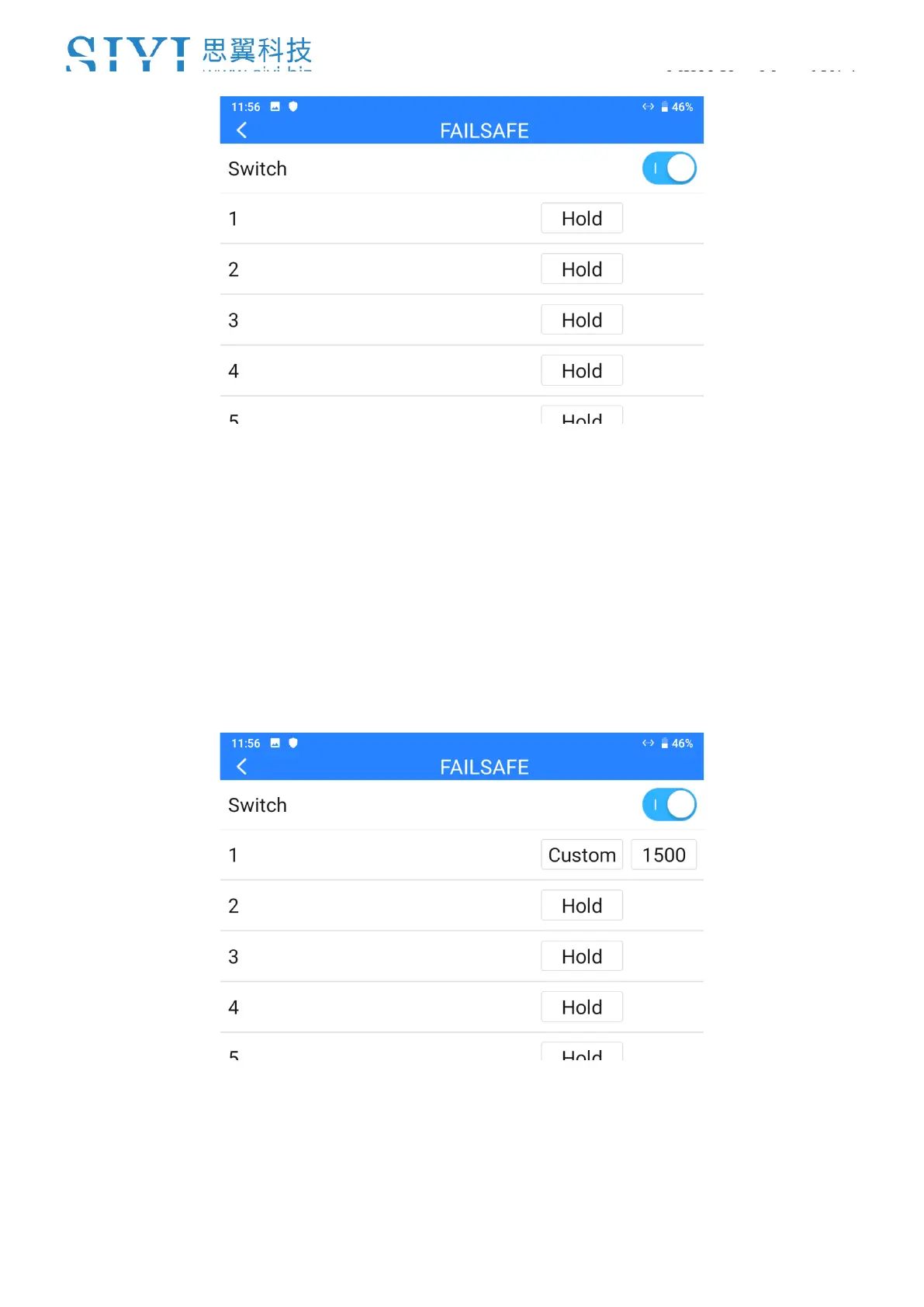The image size is (924, 1307).
Task: Open channel 2 Hold selector in the upper screen
Action: pyautogui.click(x=582, y=269)
